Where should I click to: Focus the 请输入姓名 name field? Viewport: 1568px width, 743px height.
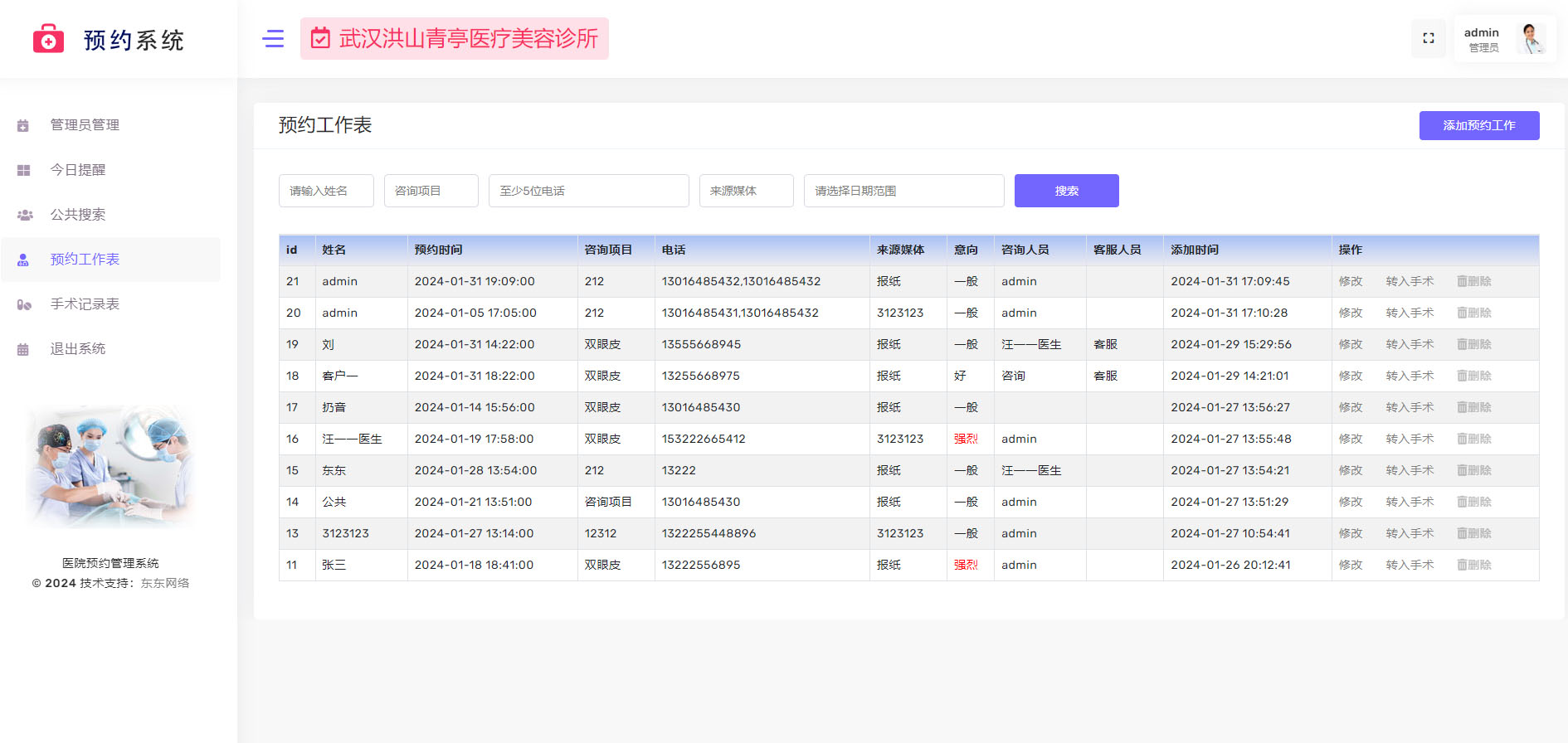(326, 192)
